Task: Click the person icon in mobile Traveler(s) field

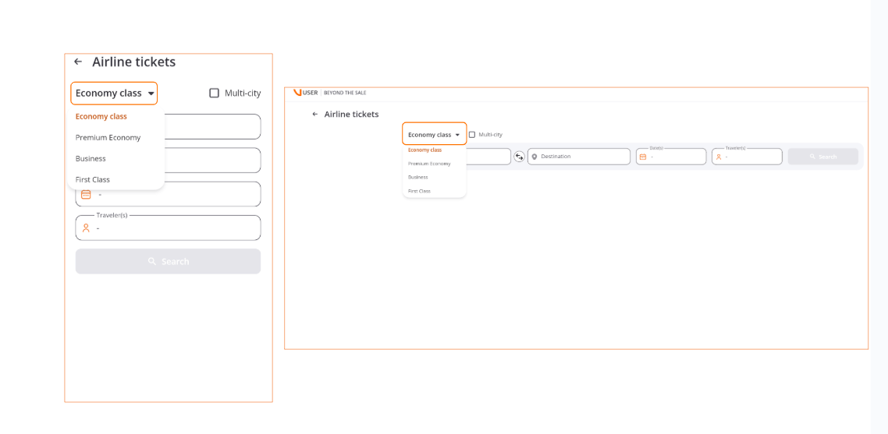Action: point(86,228)
